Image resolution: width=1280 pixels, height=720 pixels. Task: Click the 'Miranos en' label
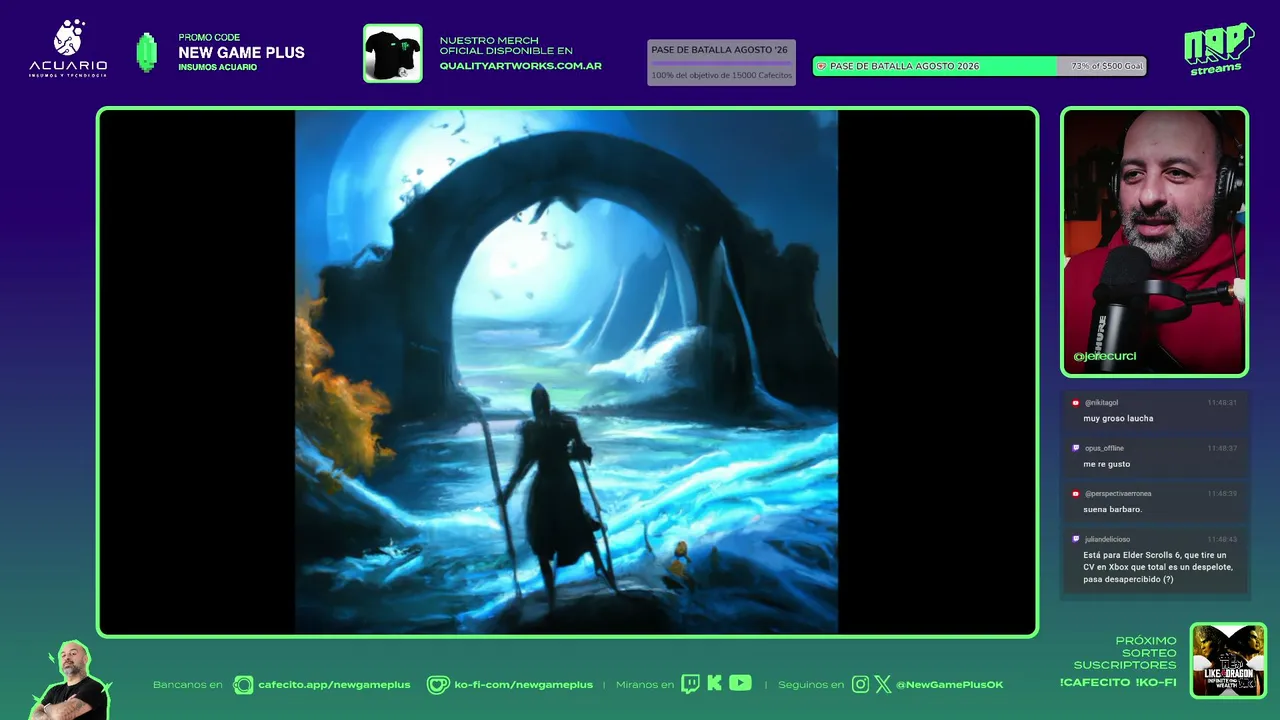point(644,685)
